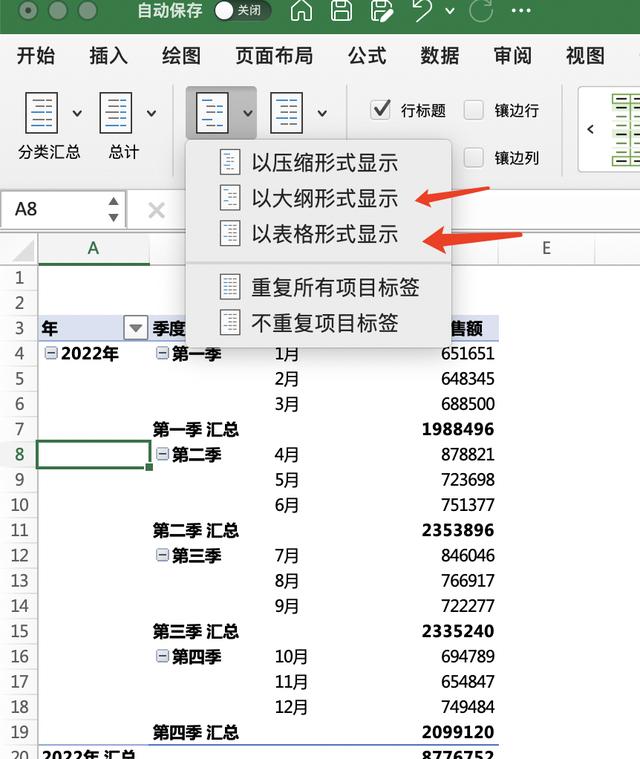The image size is (640, 759).
Task: Select 以表格形式显示 menu option
Action: [x=324, y=234]
